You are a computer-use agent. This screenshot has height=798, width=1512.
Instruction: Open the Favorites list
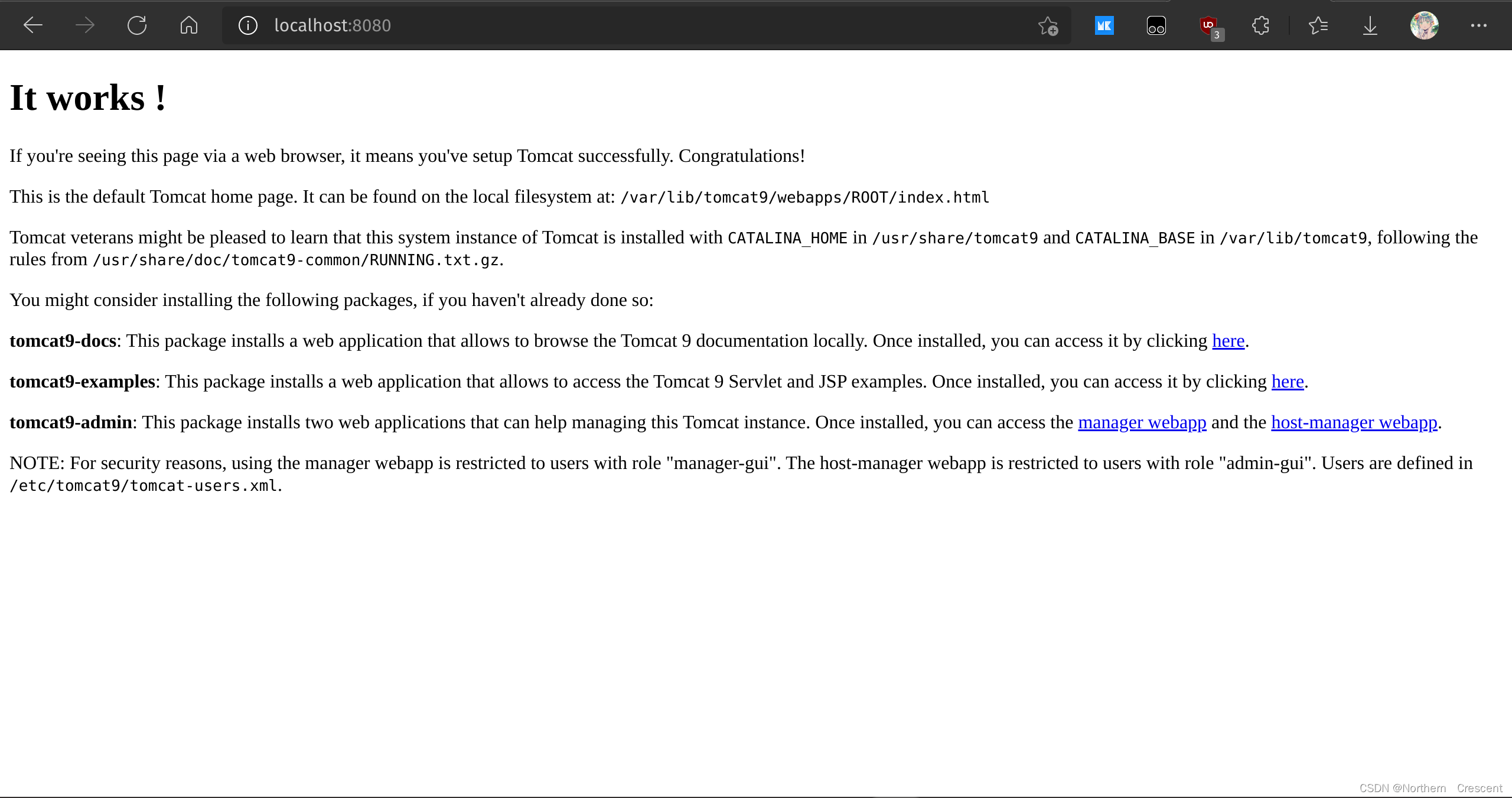[x=1318, y=25]
